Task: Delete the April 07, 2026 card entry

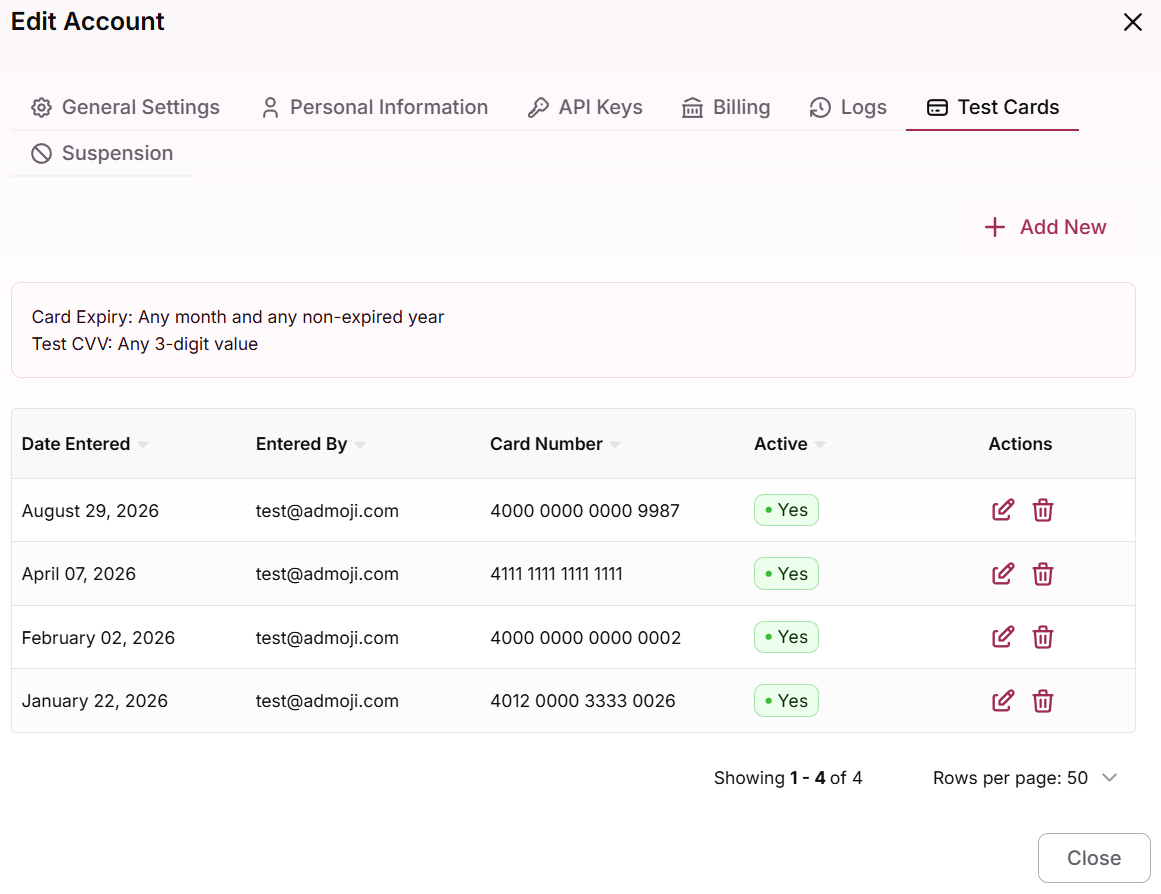Action: coord(1043,574)
